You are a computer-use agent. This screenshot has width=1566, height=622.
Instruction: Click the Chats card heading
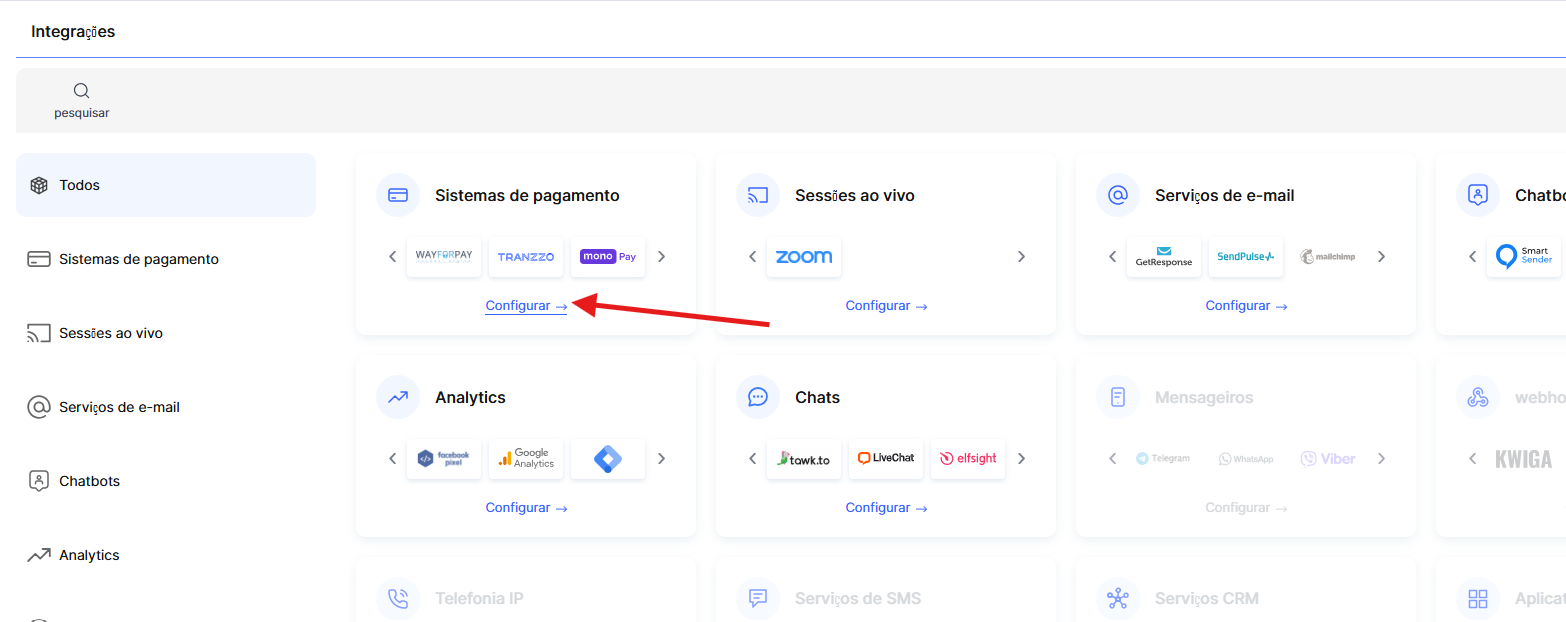817,397
